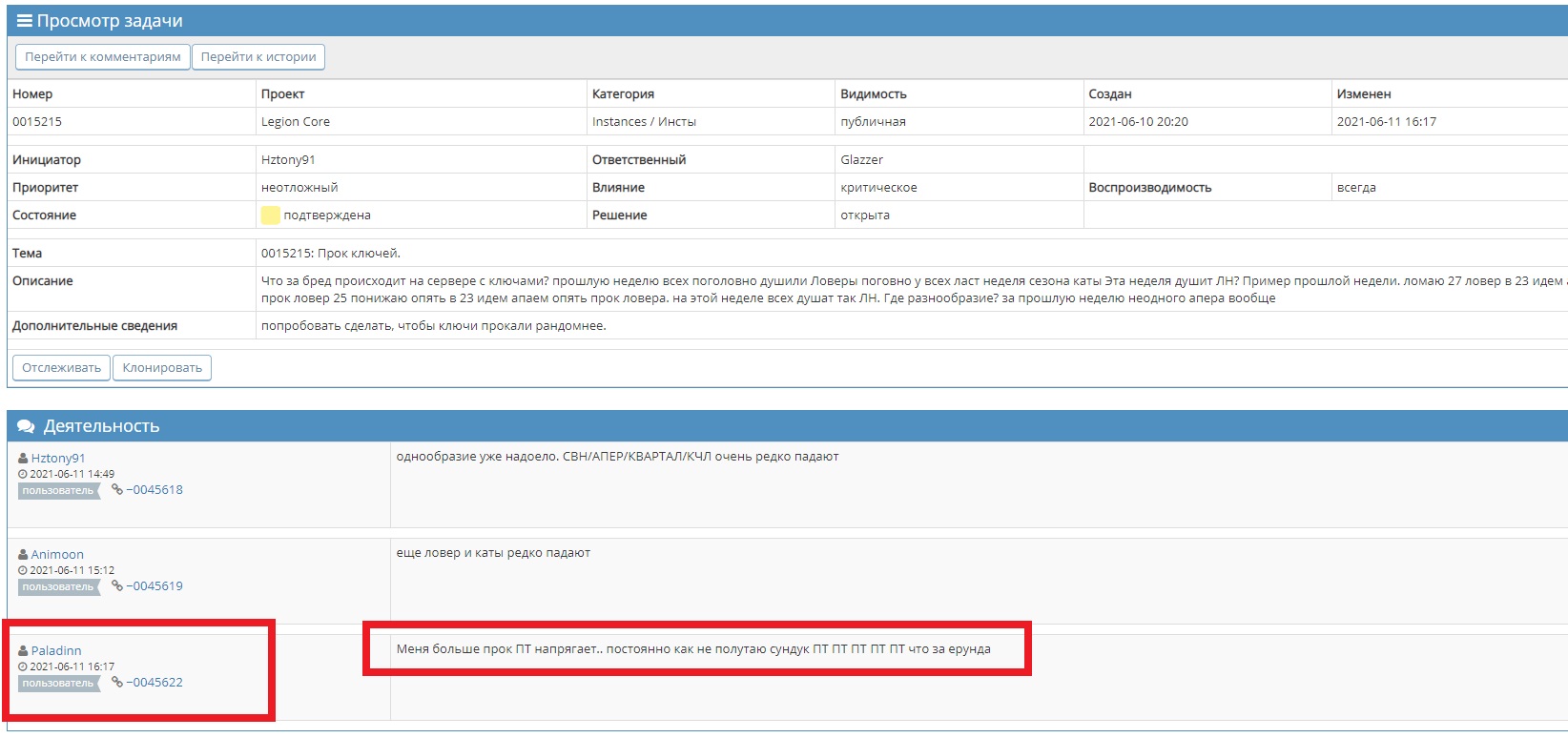Screen dimensions: 1568x738
Task: Click the chain link icon beside ~0045619
Action: coord(117,586)
